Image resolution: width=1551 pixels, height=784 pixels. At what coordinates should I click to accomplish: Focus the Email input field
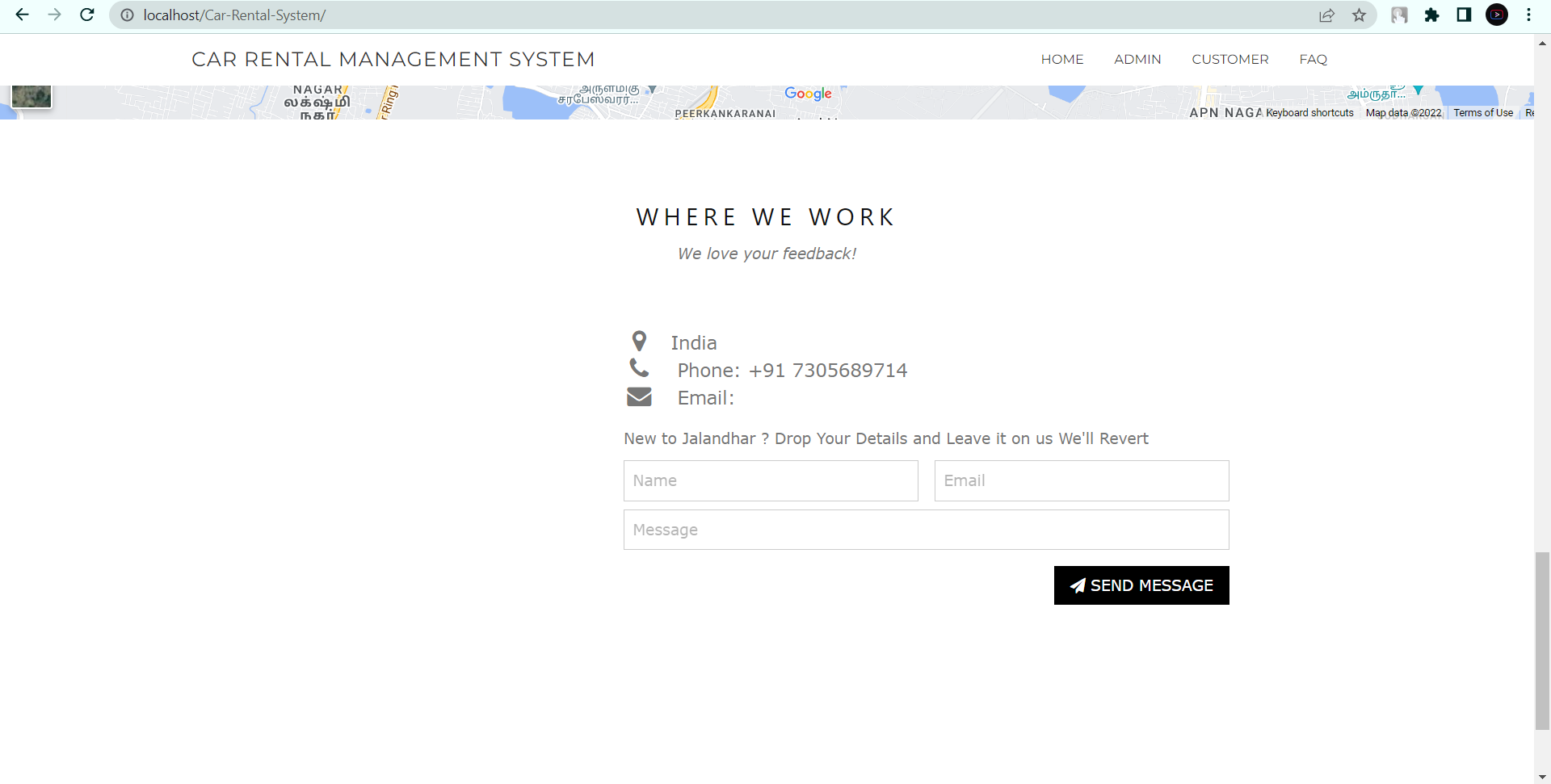point(1082,480)
